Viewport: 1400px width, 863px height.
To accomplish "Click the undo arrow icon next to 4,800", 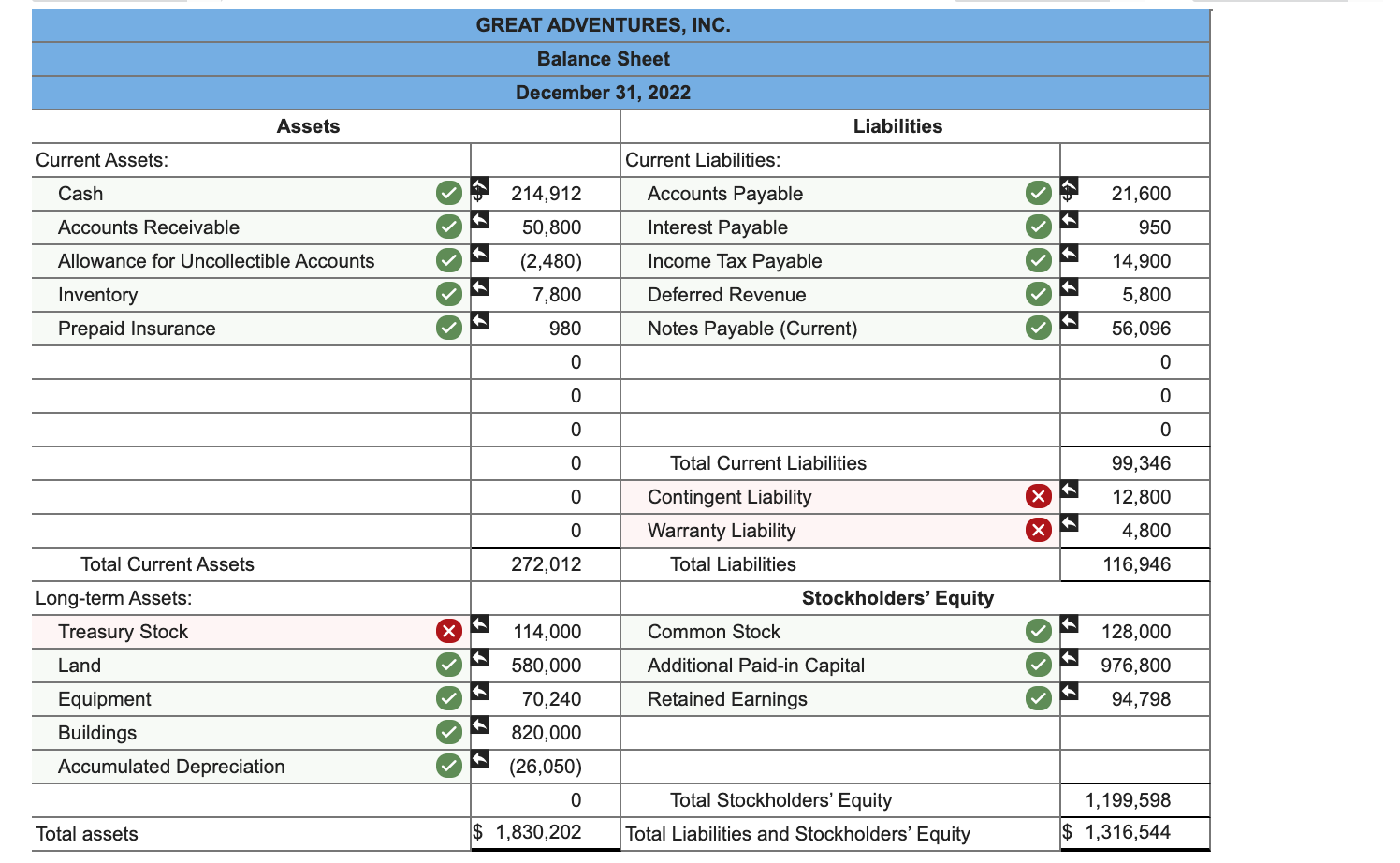I will 1070,522.
